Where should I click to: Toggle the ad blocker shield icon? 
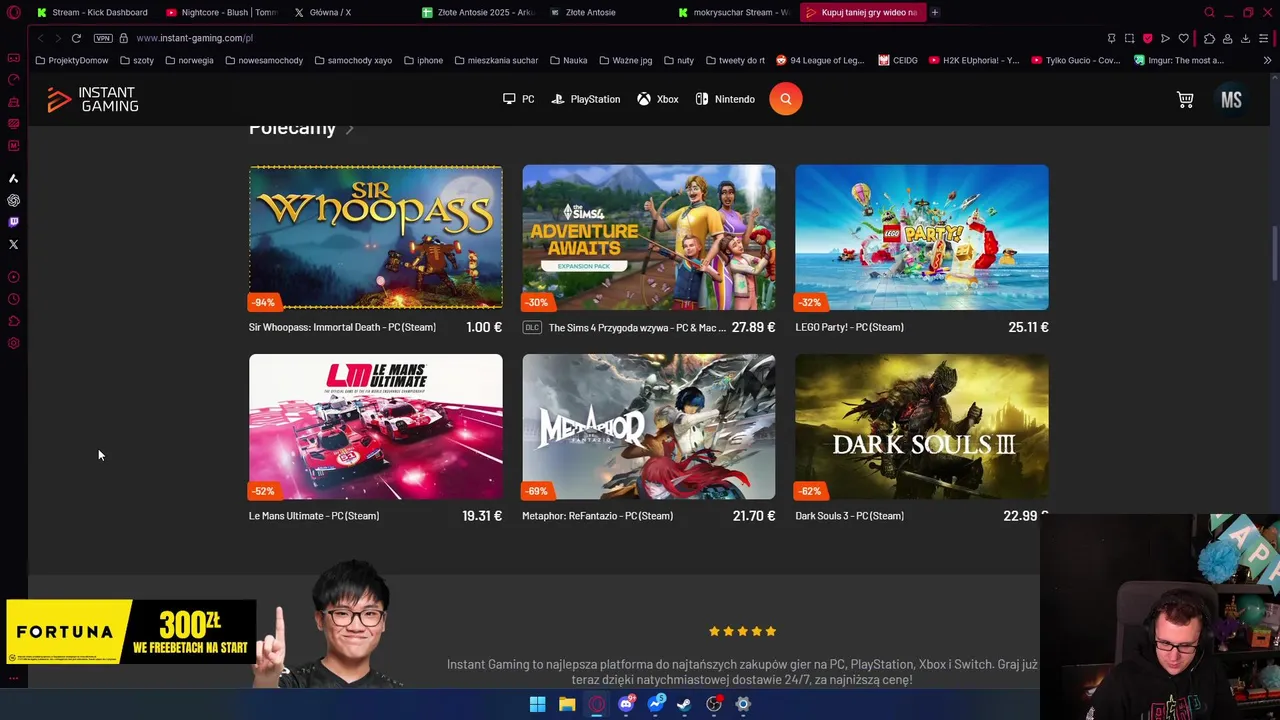pos(1147,38)
